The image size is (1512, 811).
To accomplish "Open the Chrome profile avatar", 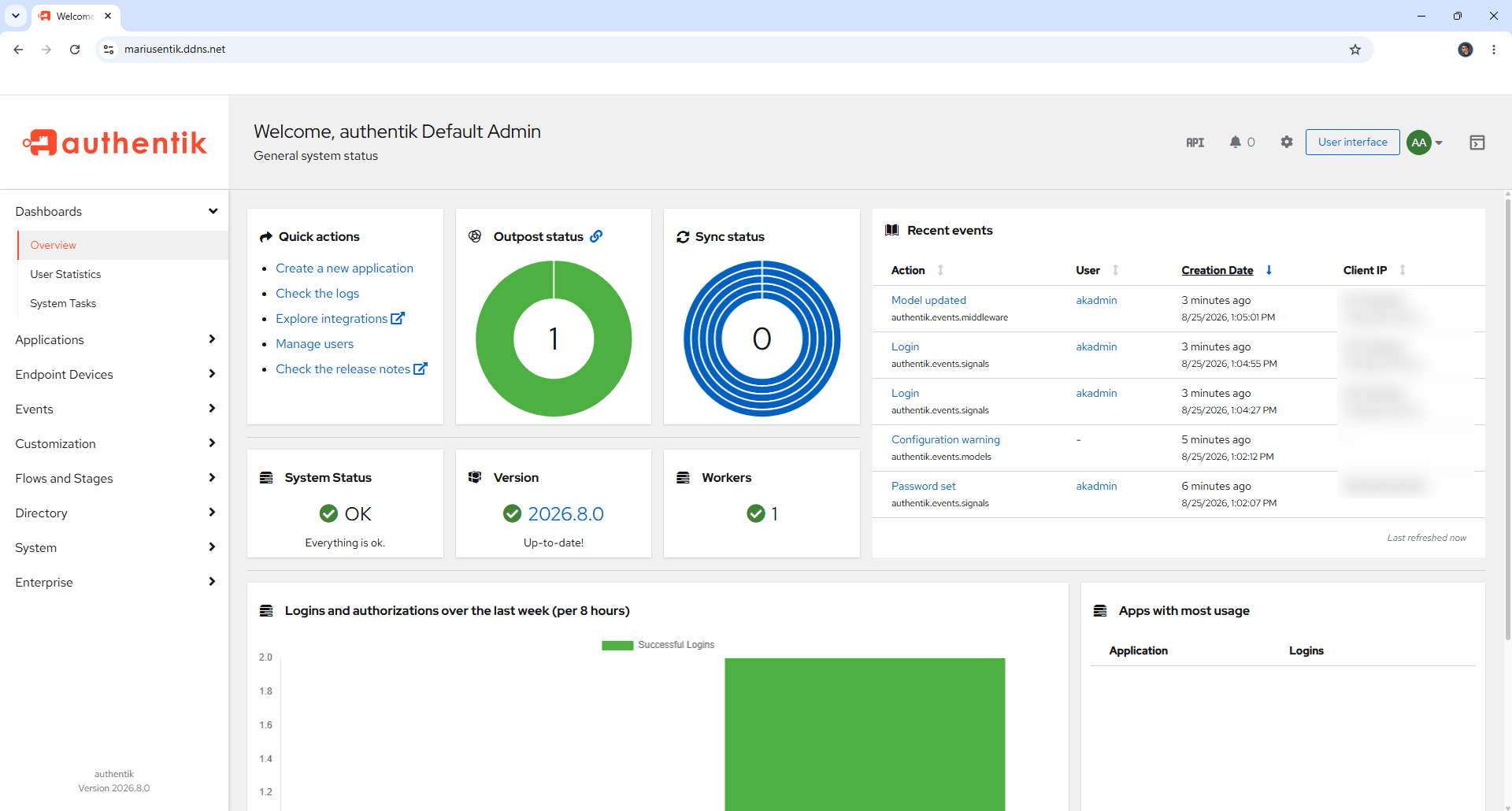I will [x=1466, y=50].
